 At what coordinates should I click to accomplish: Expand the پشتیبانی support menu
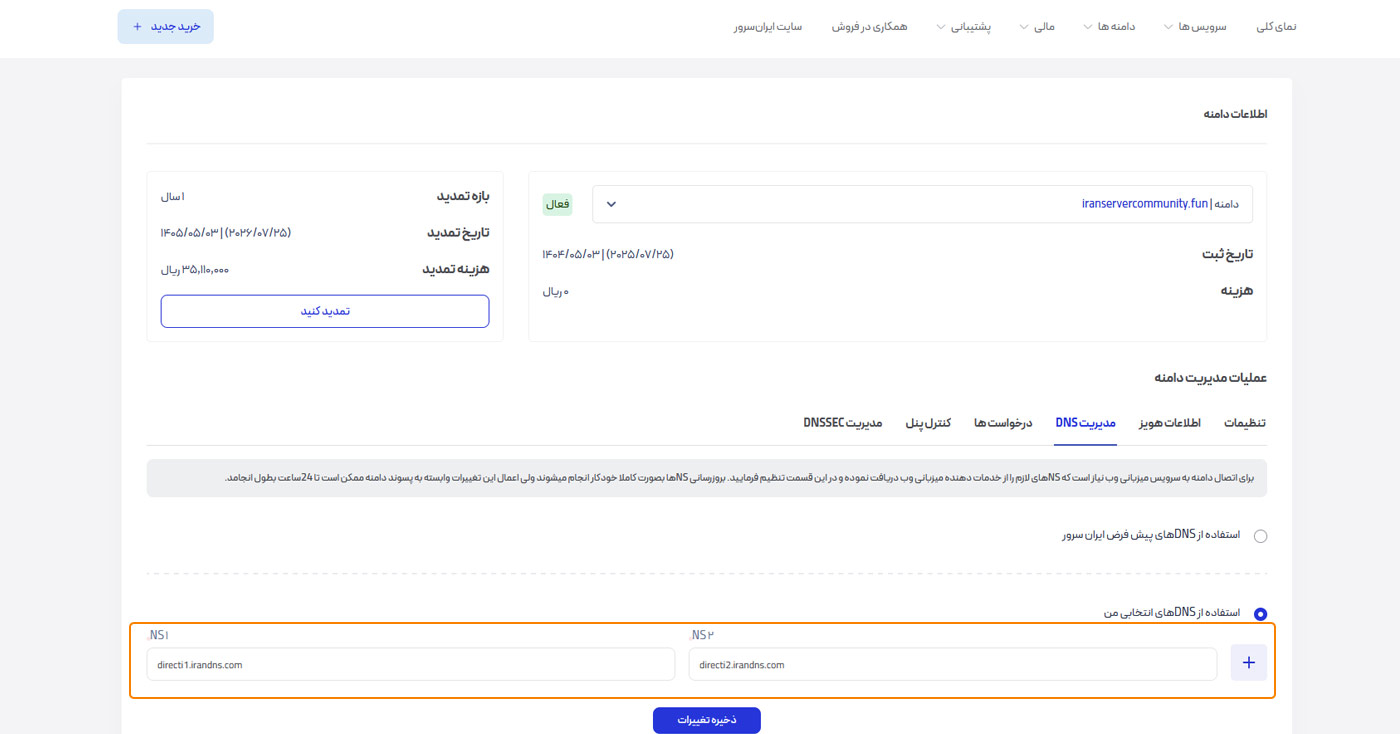point(962,27)
